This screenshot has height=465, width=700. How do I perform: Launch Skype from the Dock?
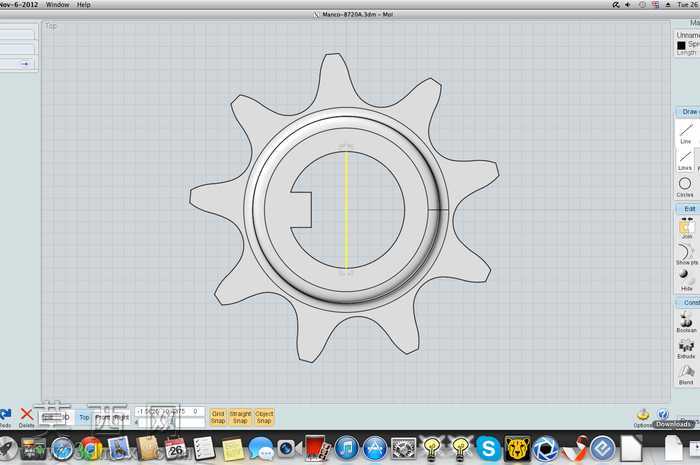click(488, 448)
